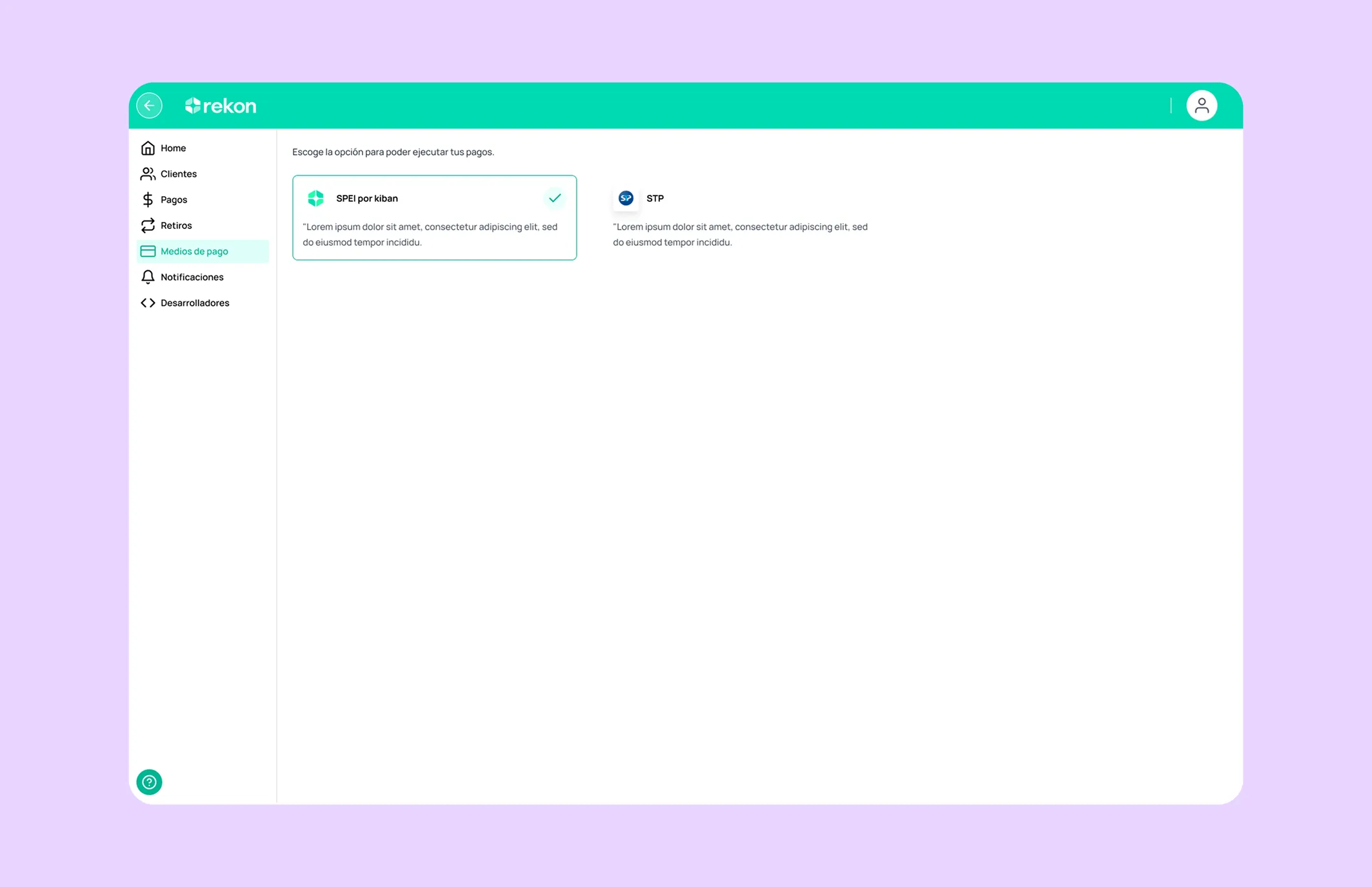
Task: Open the user profile avatar icon
Action: [1201, 106]
